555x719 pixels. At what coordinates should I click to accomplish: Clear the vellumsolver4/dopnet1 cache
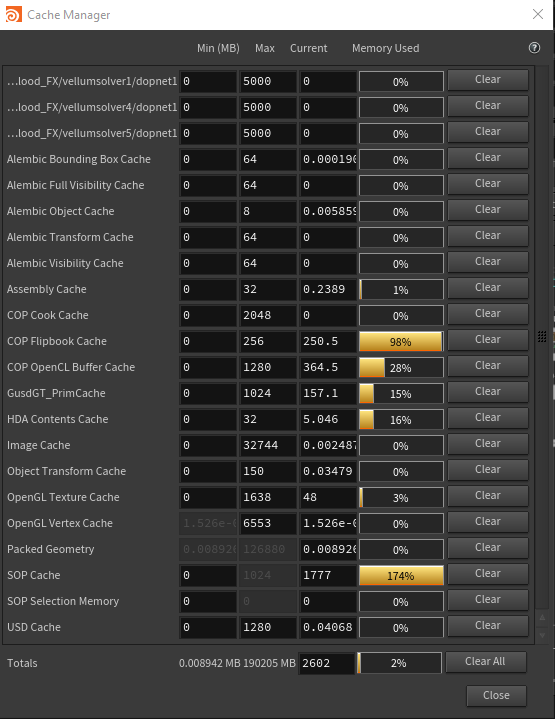pos(488,106)
